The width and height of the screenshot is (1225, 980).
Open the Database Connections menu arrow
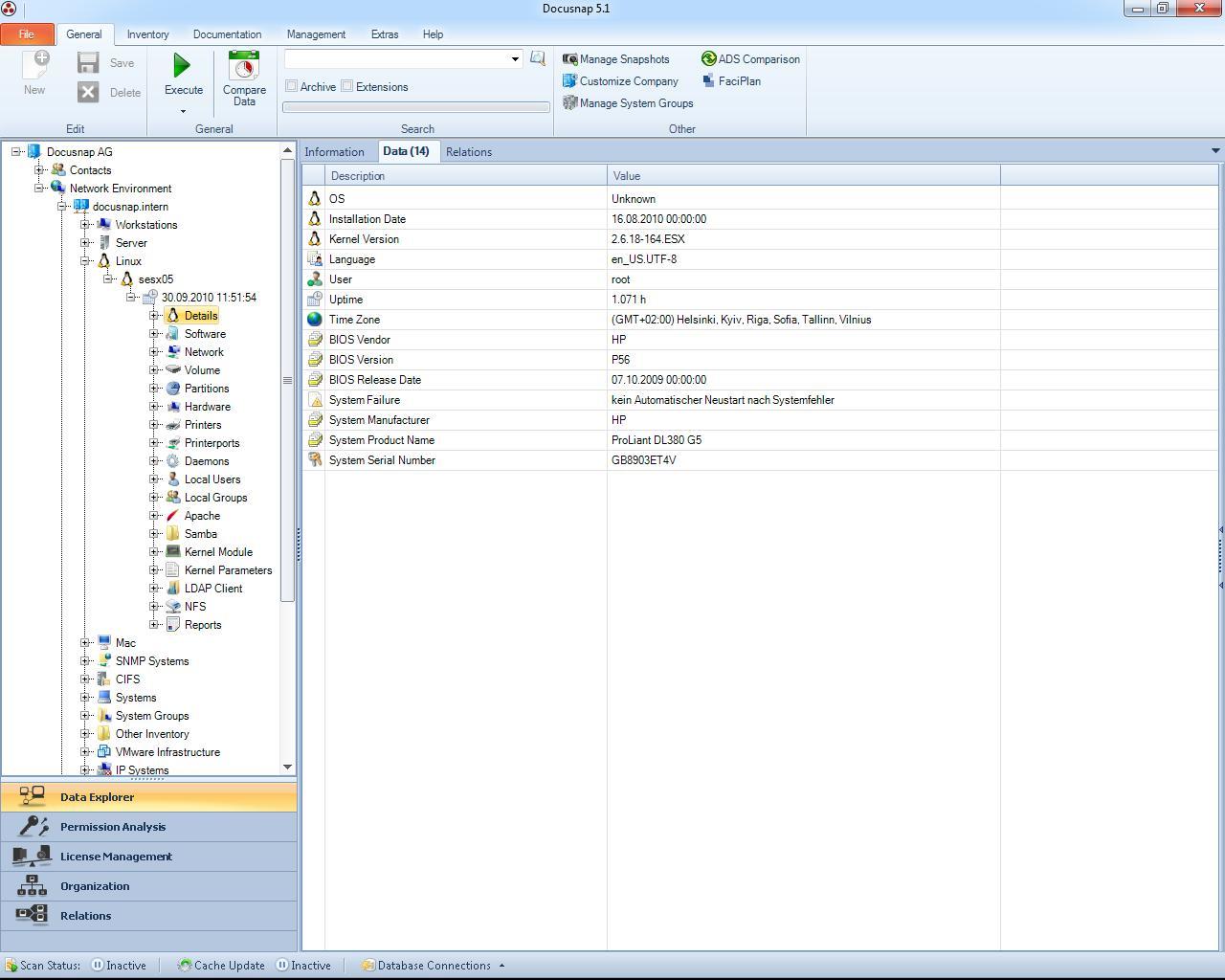[501, 966]
